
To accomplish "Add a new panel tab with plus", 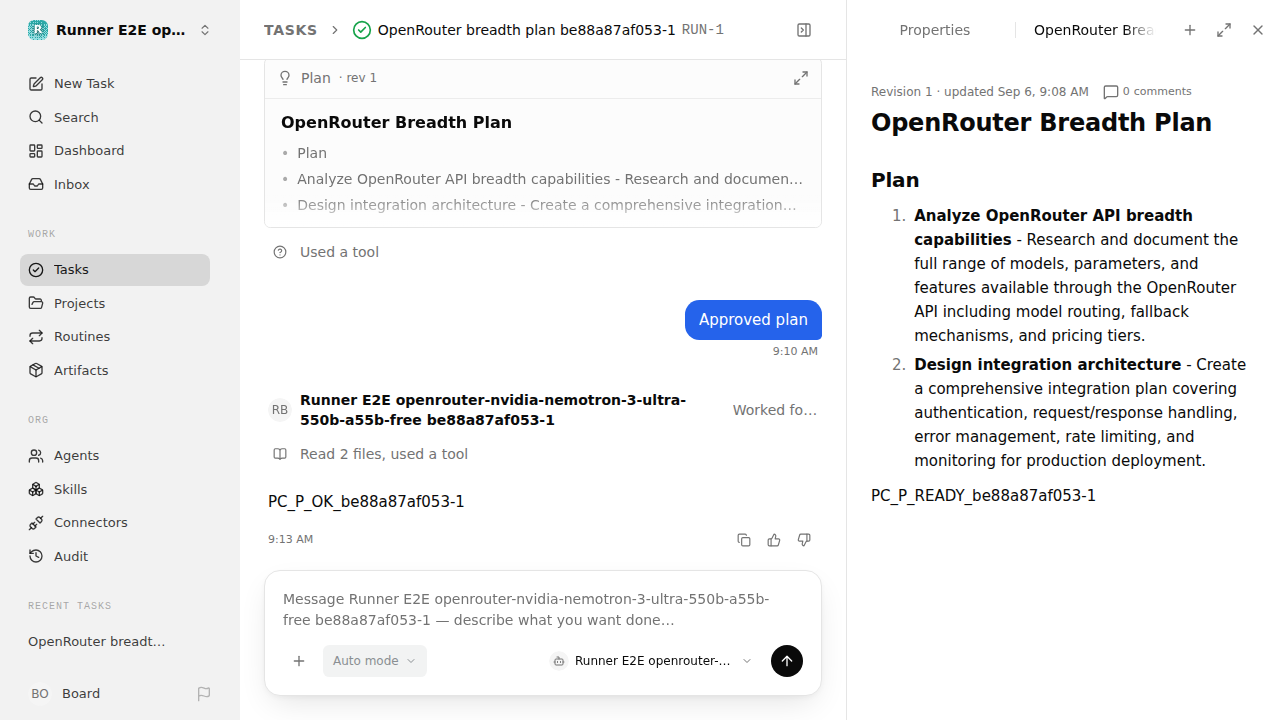I will point(1190,30).
